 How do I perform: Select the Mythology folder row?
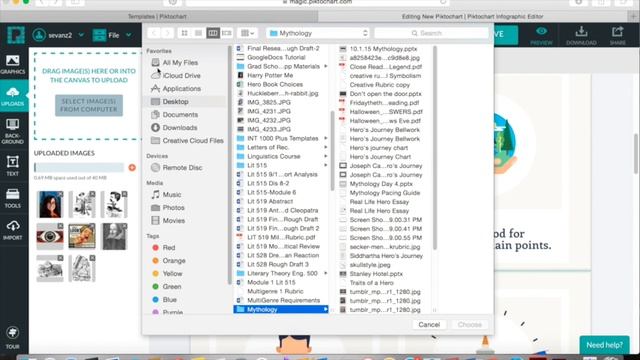[281, 309]
